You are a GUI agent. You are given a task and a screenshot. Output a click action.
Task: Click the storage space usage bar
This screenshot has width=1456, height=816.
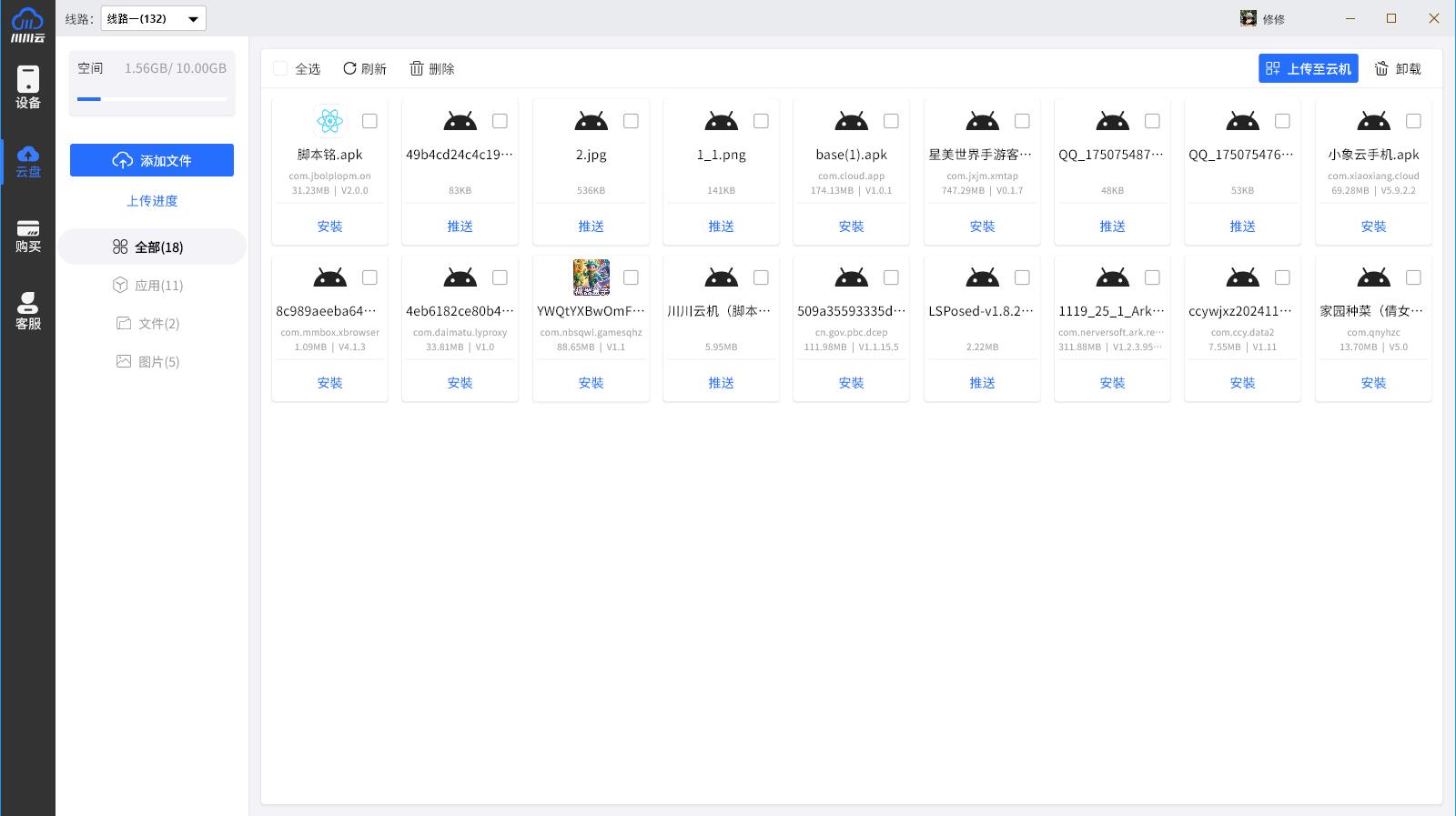click(x=152, y=98)
